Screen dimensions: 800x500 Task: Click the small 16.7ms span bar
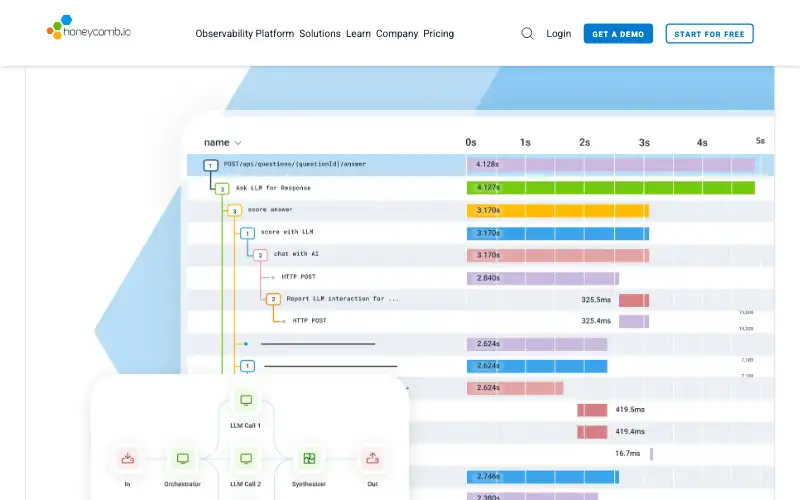pyautogui.click(x=652, y=454)
